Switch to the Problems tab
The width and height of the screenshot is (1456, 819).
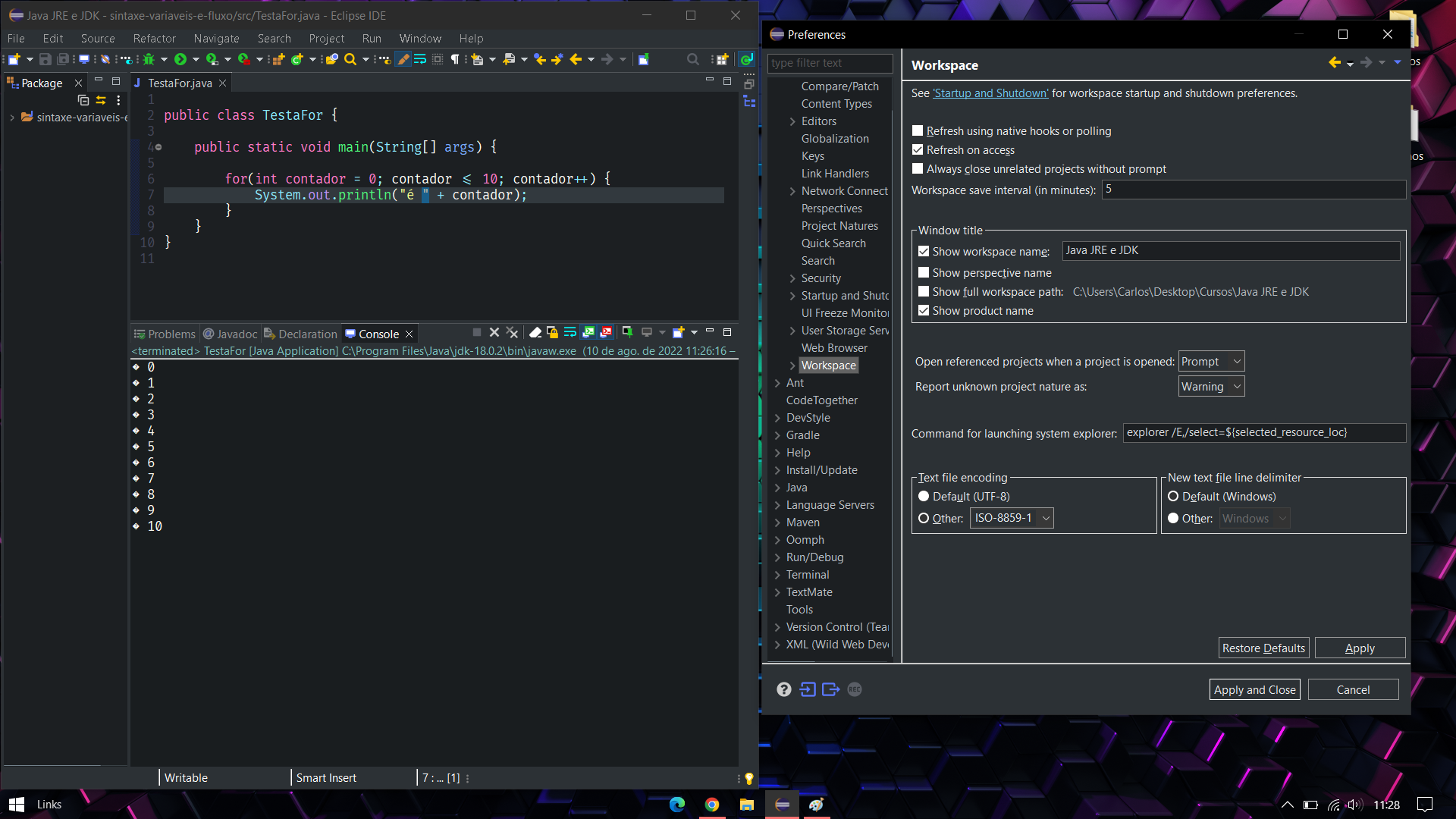(165, 334)
